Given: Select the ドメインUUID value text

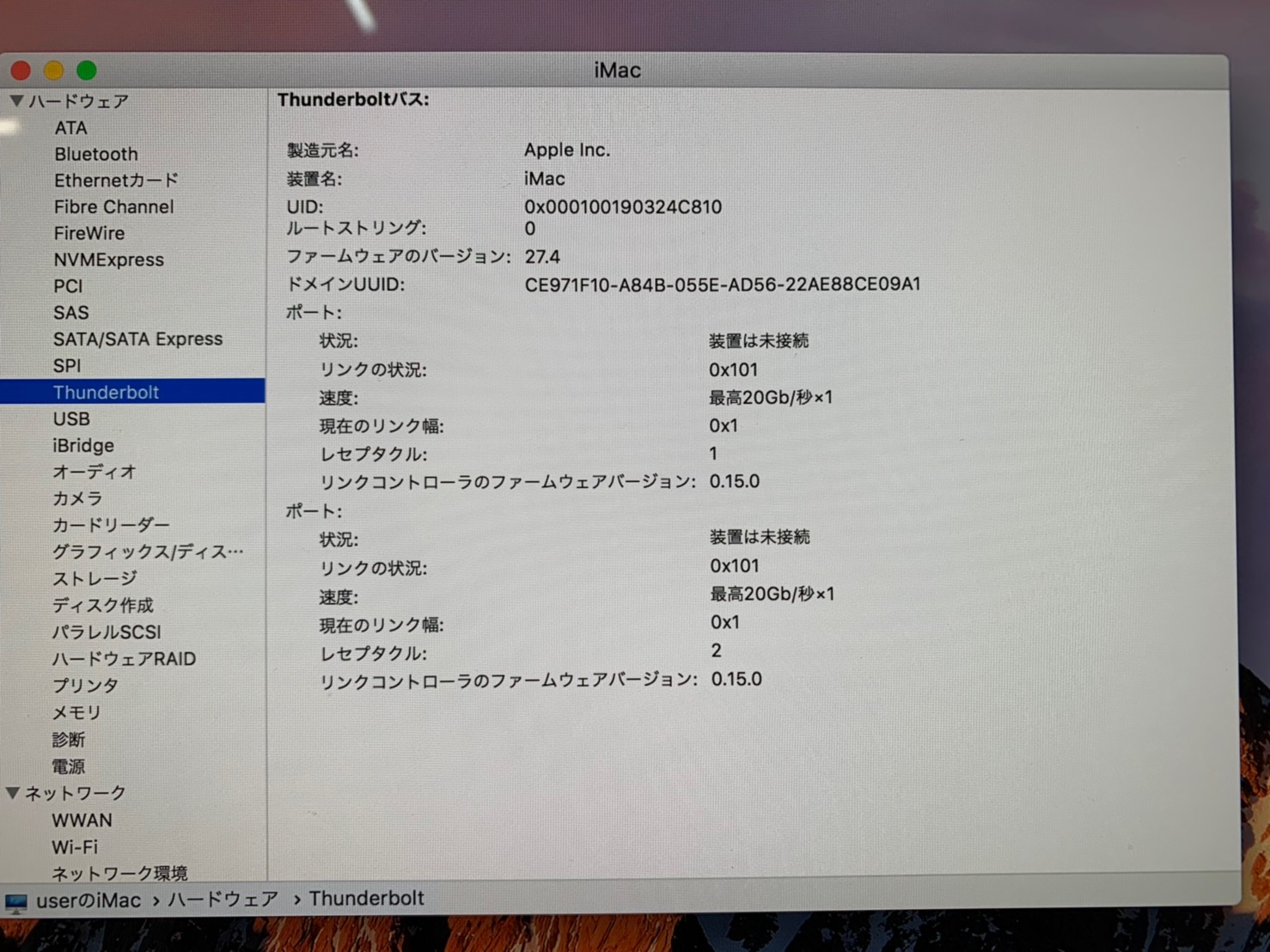Looking at the screenshot, I should [x=722, y=284].
